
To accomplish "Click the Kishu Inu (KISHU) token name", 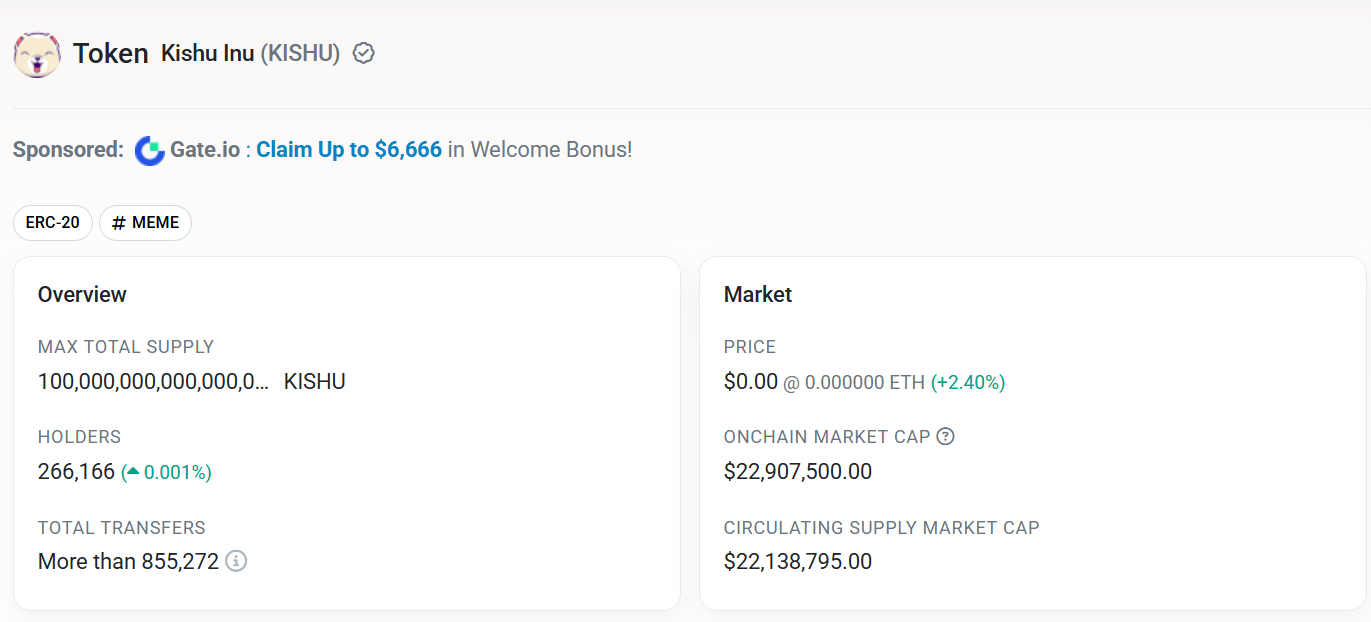I will 250,53.
